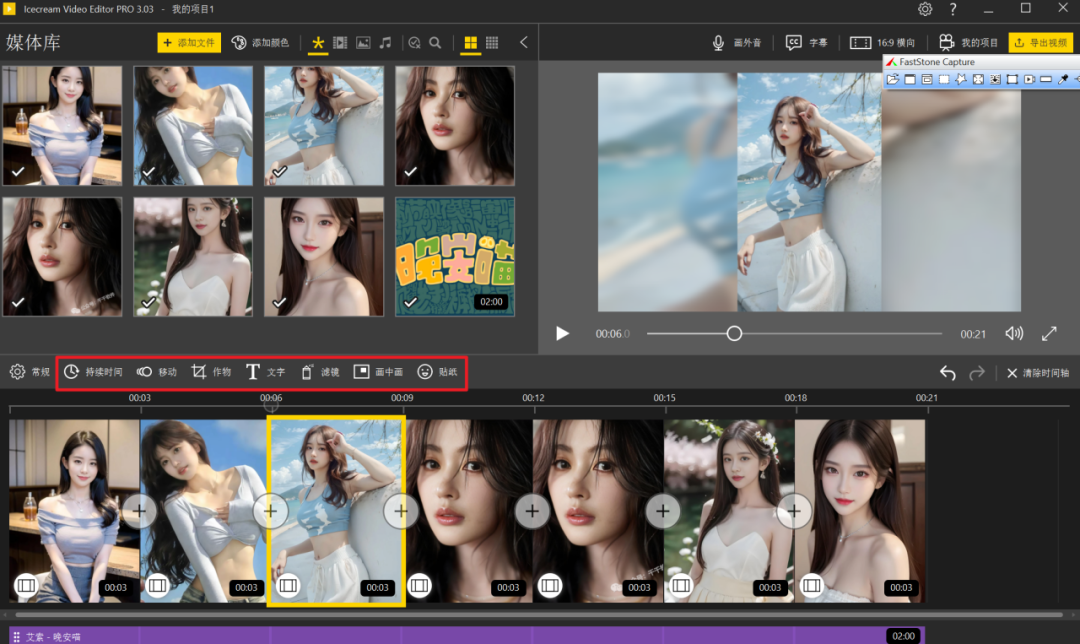The height and width of the screenshot is (644, 1080).
Task: Select 晚安喵 audio thumbnail in media library
Action: pos(455,257)
